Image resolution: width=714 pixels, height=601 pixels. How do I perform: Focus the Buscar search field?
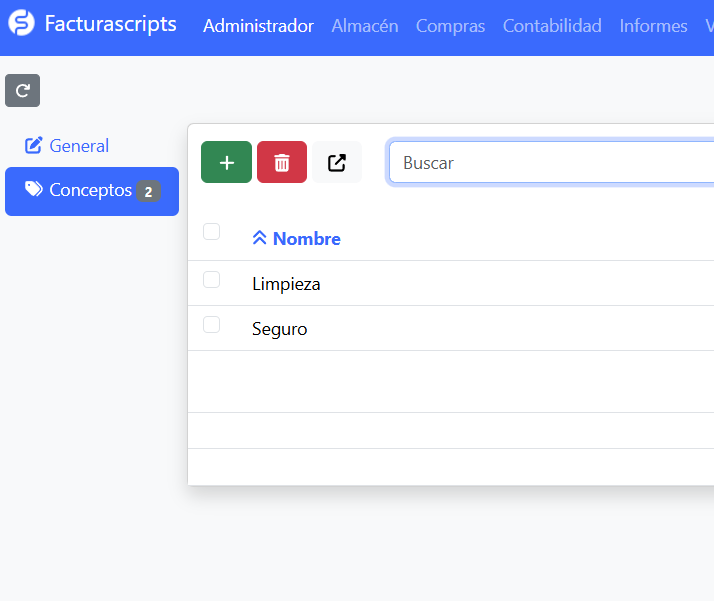551,163
